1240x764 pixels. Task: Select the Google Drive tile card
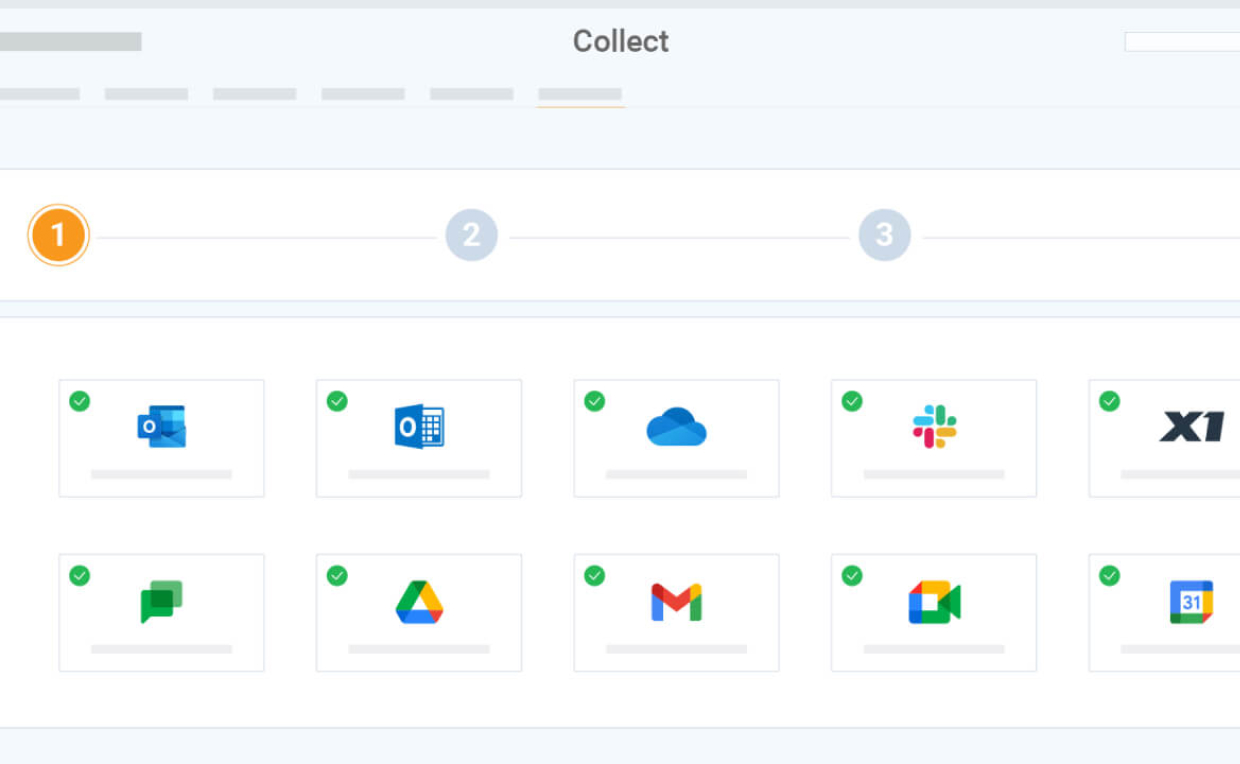tap(418, 612)
